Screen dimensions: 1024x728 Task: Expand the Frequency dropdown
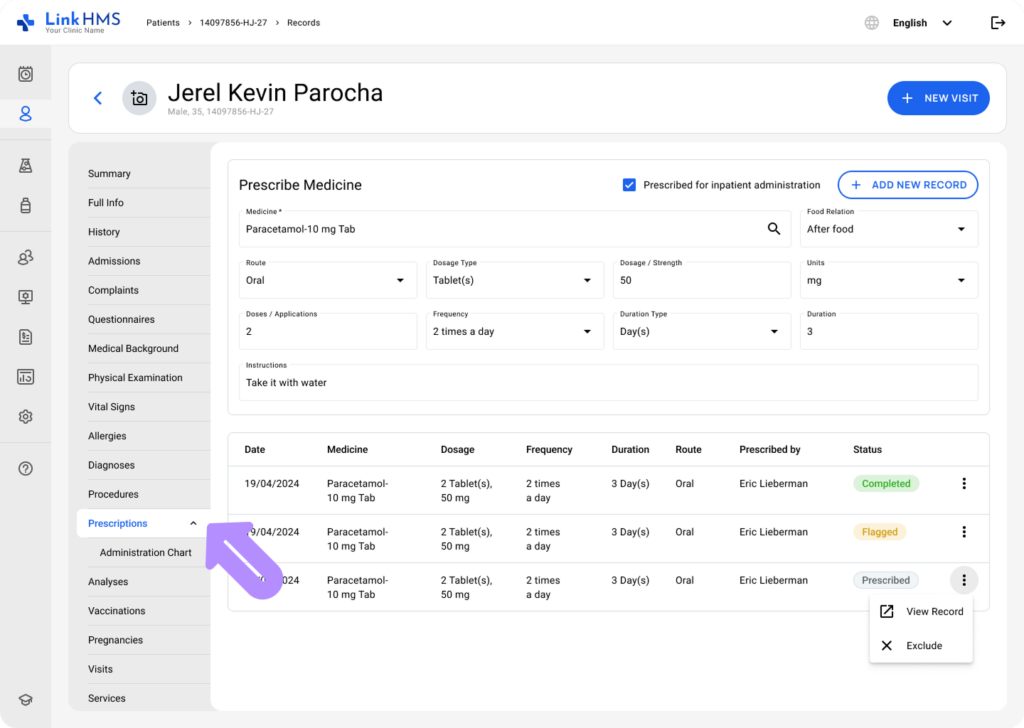pyautogui.click(x=514, y=332)
